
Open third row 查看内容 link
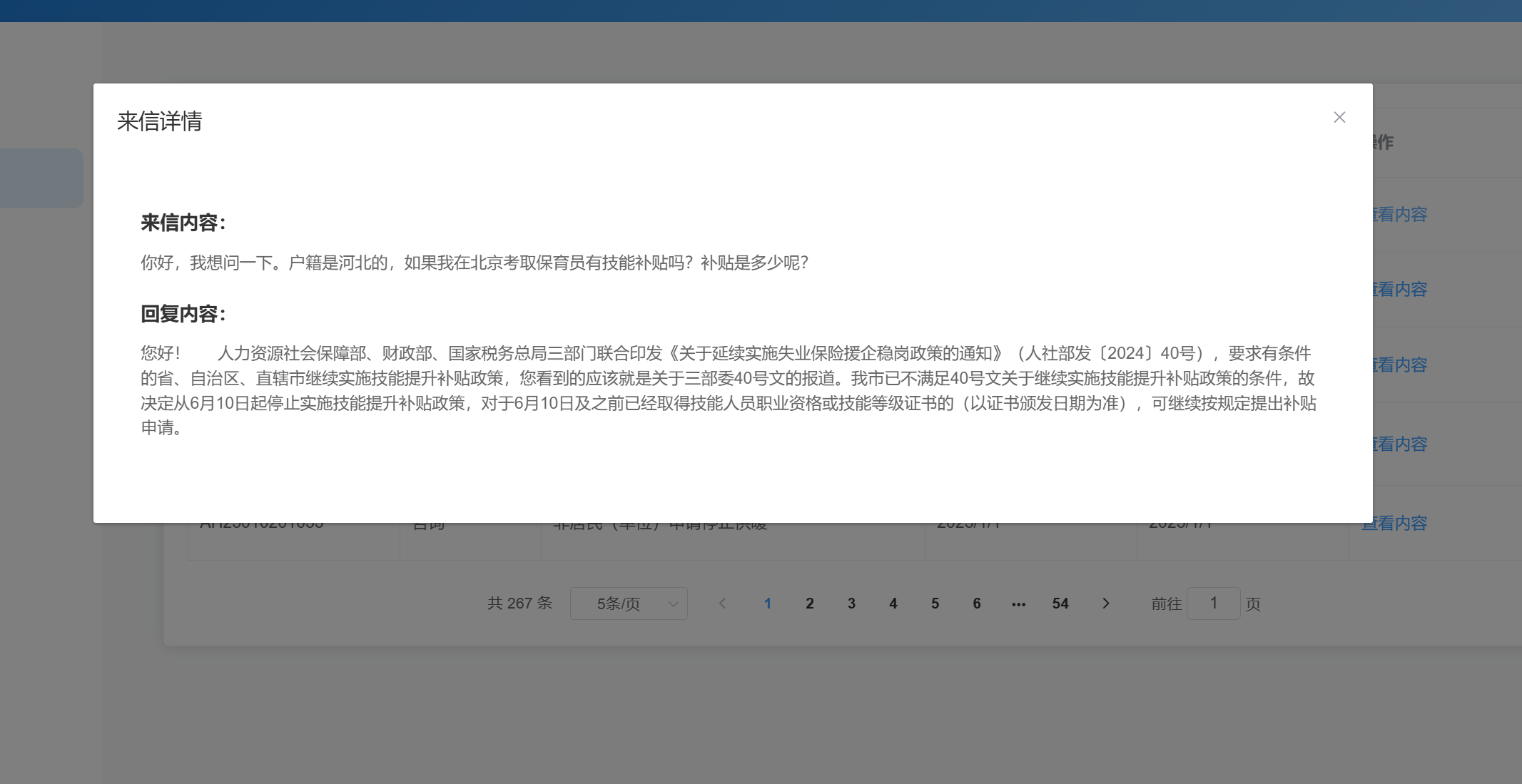click(1400, 365)
